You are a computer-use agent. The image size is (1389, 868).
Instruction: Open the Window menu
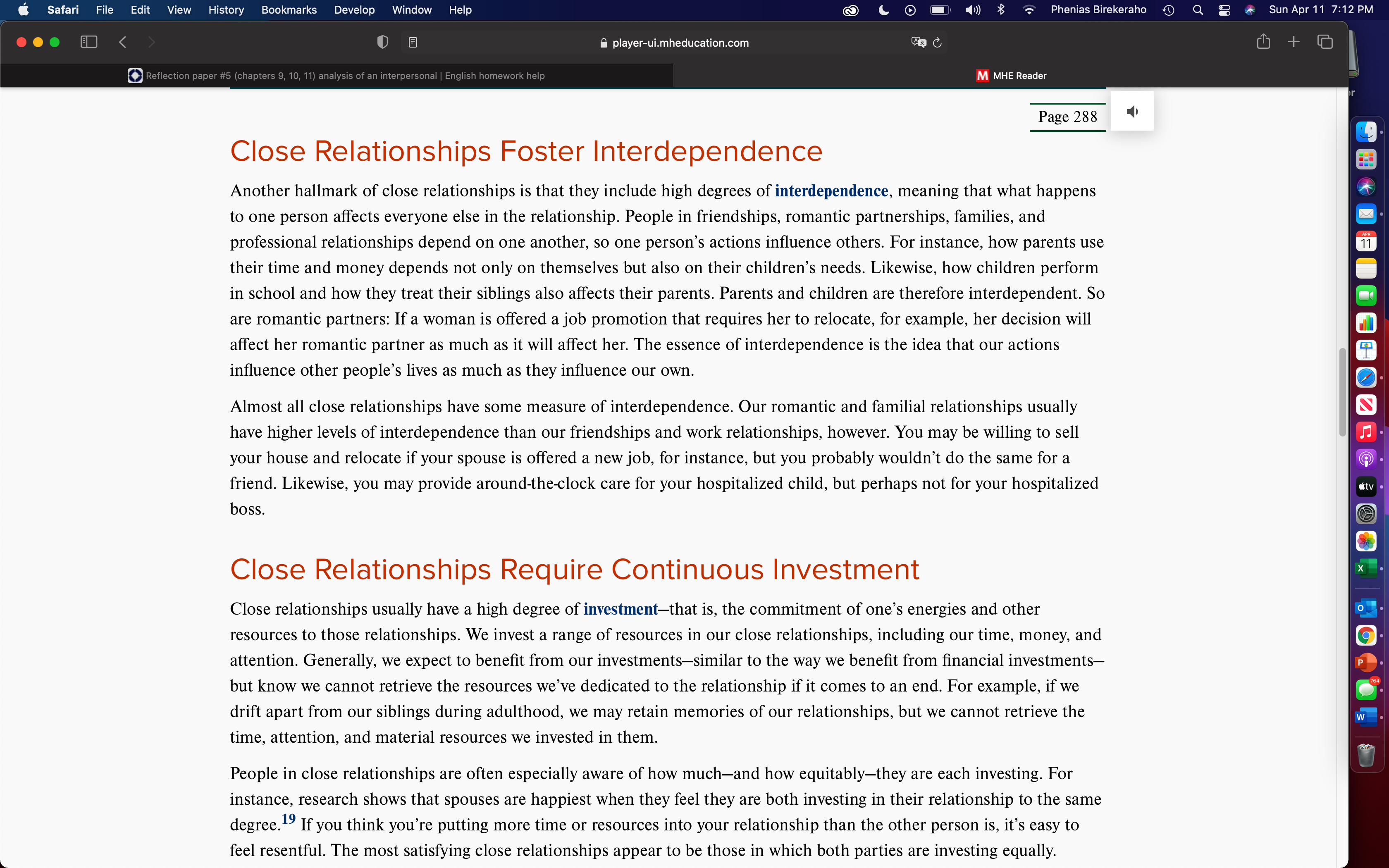[412, 10]
